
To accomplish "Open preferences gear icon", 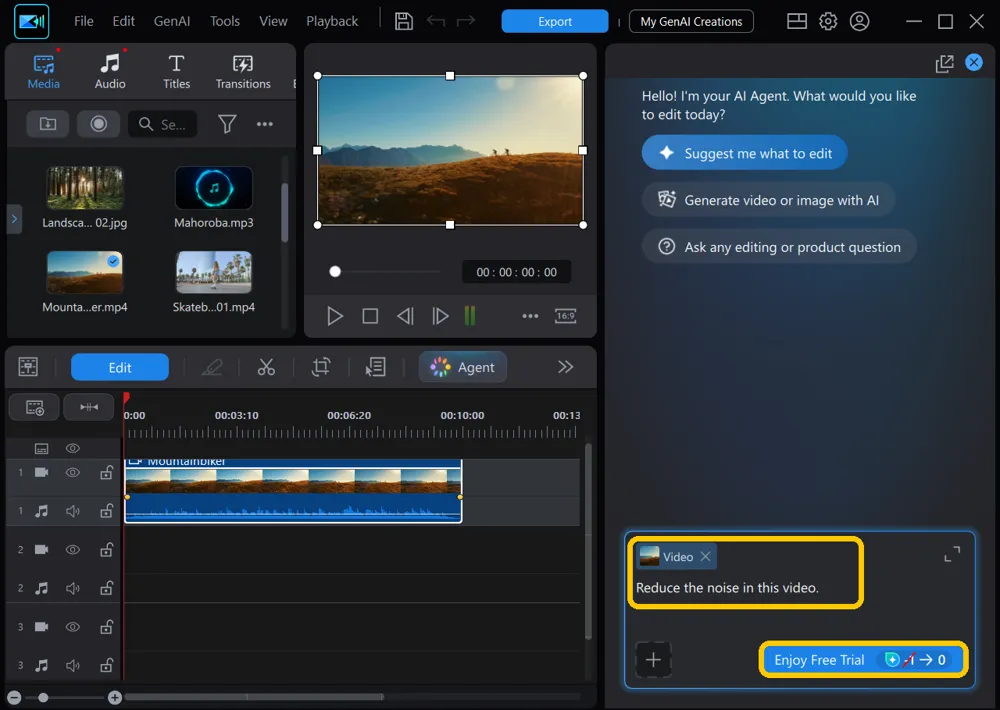I will (828, 22).
